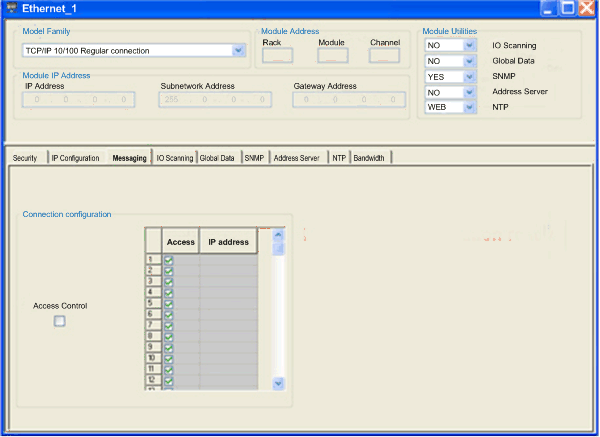Screen dimensions: 600x437
Task: Click the IP address column header
Action: (228, 241)
